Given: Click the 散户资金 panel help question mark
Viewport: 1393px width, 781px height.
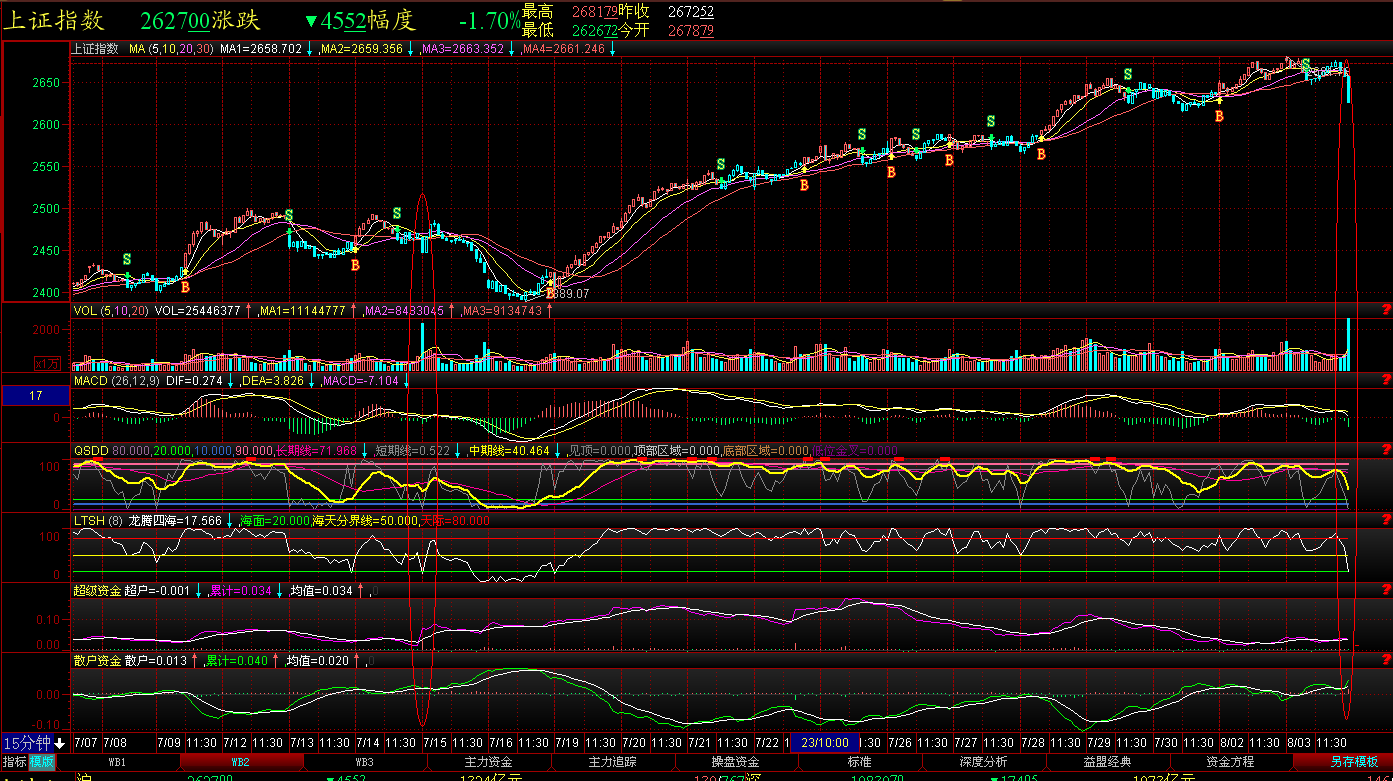Looking at the screenshot, I should point(1386,660).
